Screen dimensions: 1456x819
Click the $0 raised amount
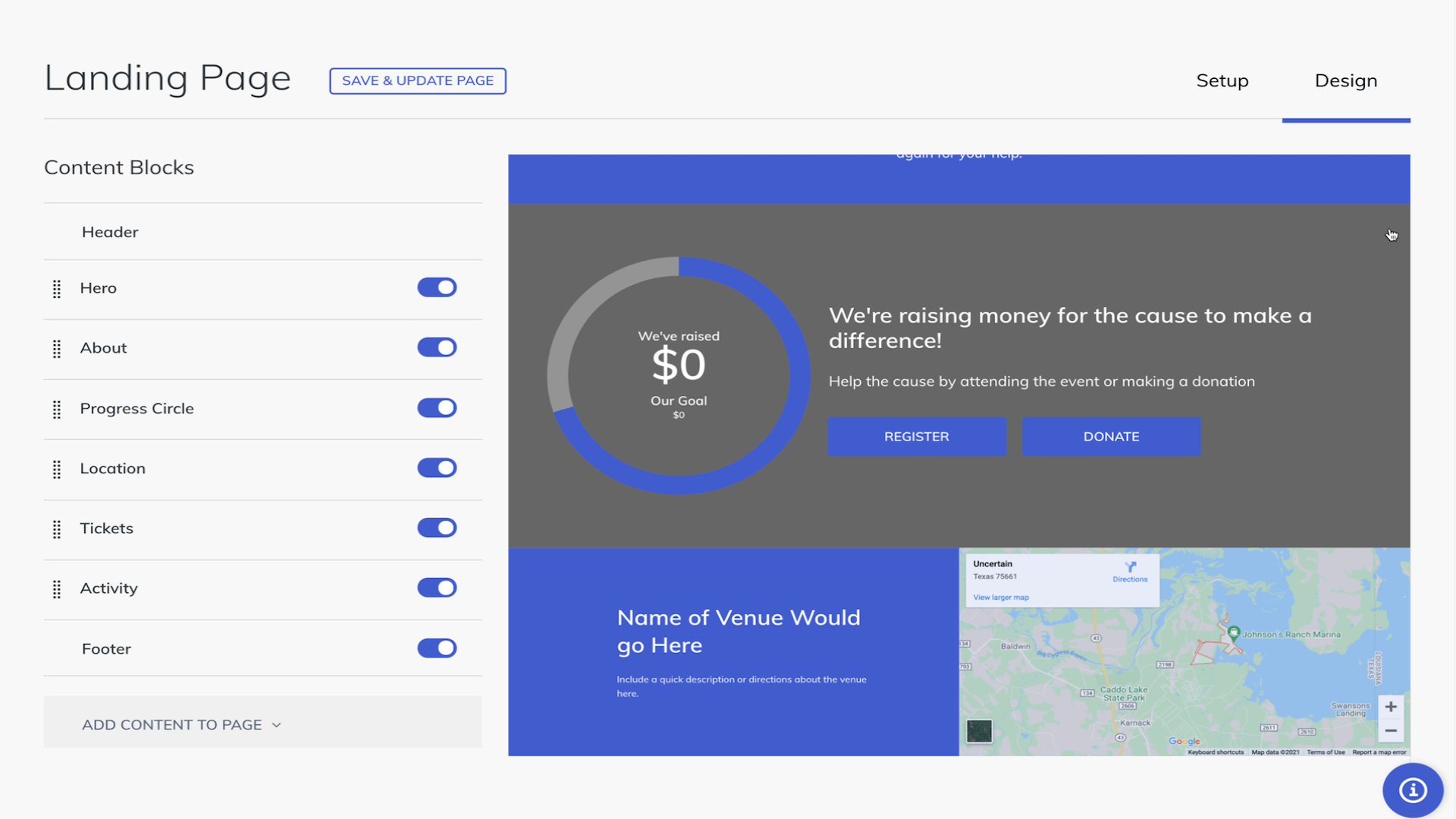[679, 365]
